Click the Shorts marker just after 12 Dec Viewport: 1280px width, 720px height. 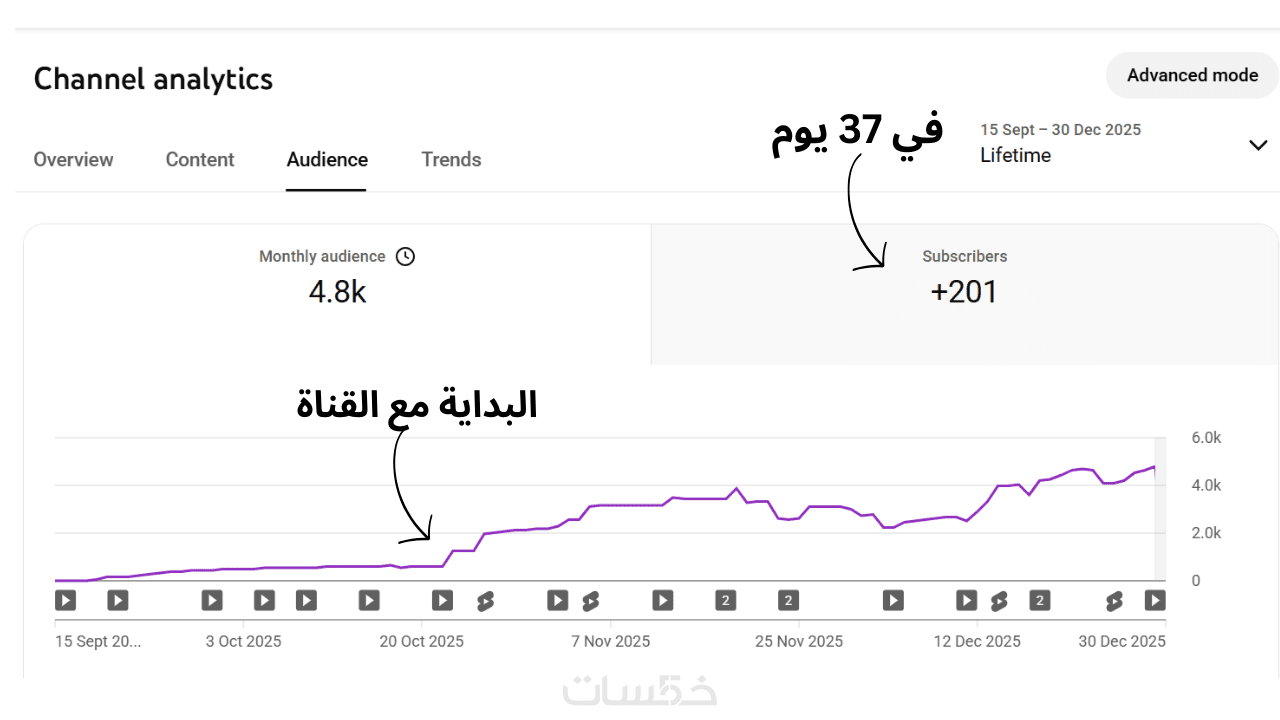click(x=998, y=600)
